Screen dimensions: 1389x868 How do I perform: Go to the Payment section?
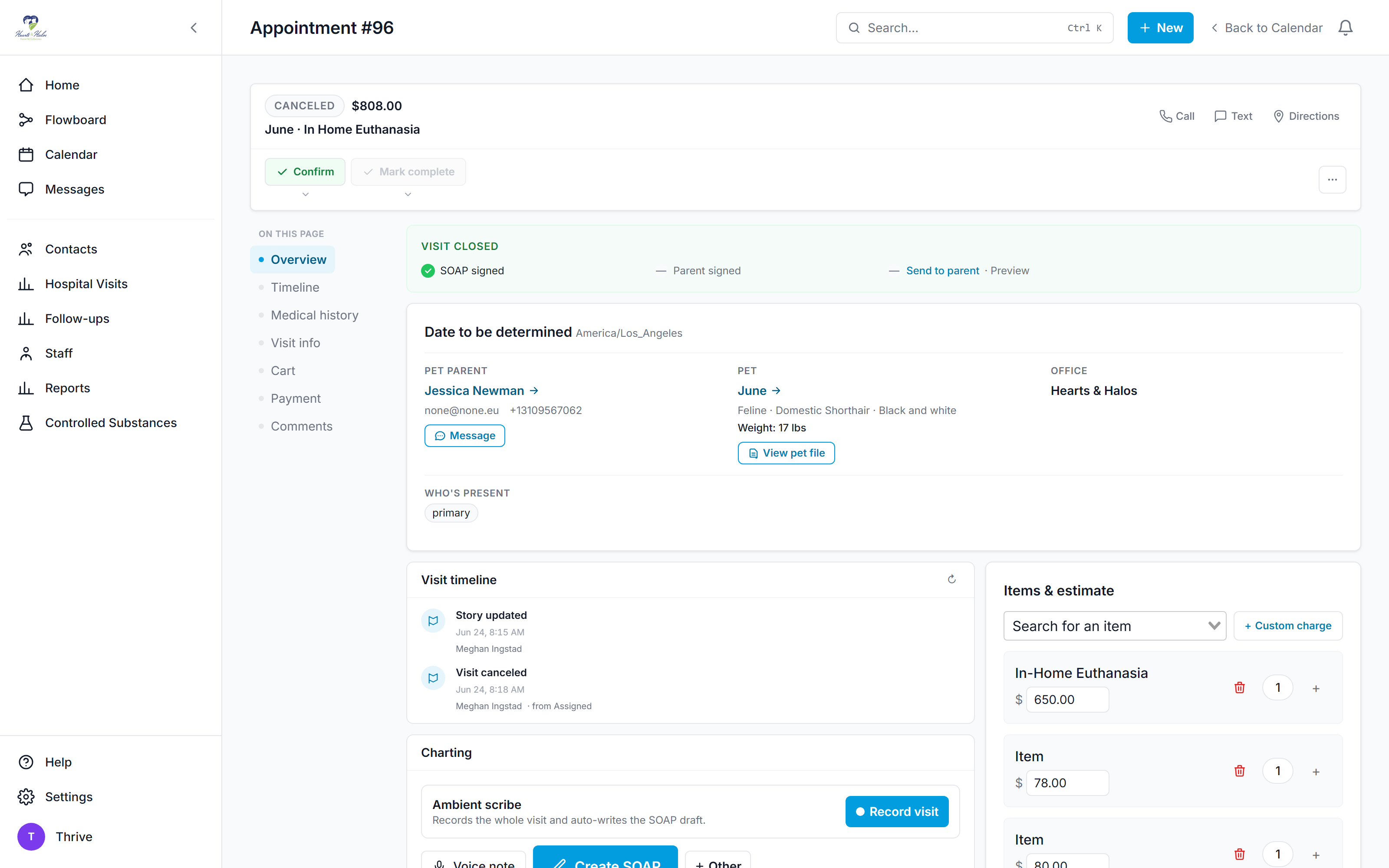(x=296, y=398)
